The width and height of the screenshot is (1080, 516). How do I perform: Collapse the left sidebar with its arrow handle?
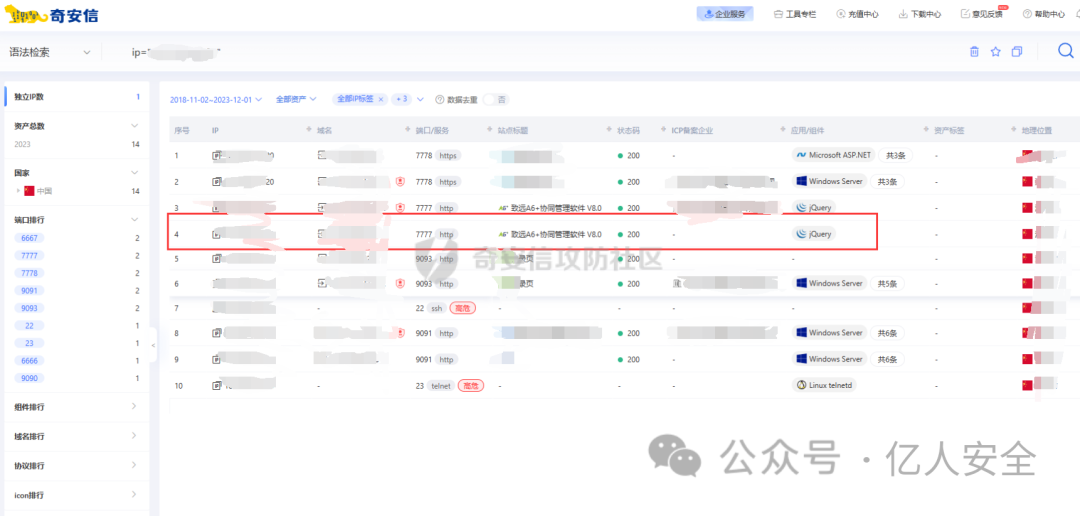tap(153, 344)
